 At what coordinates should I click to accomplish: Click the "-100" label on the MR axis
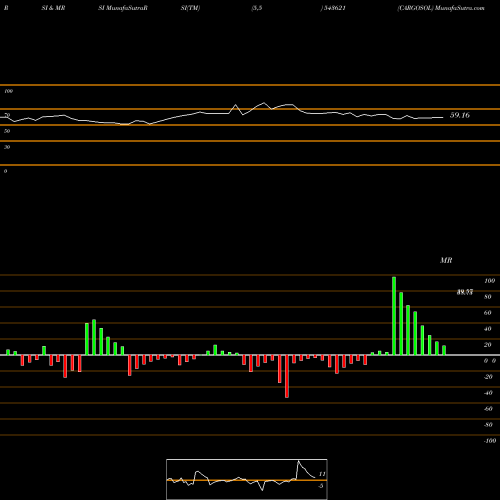coord(490,441)
